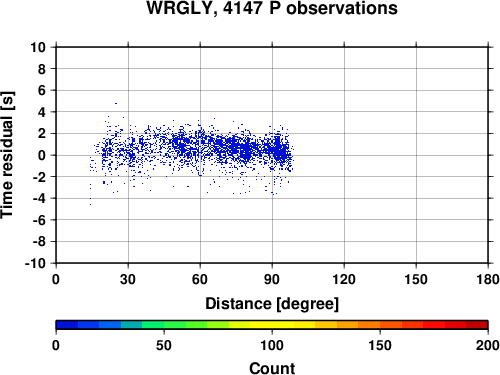Screen dimensions: 500x375
Task: Click the x-axis tick label 180
Action: pos(488,279)
